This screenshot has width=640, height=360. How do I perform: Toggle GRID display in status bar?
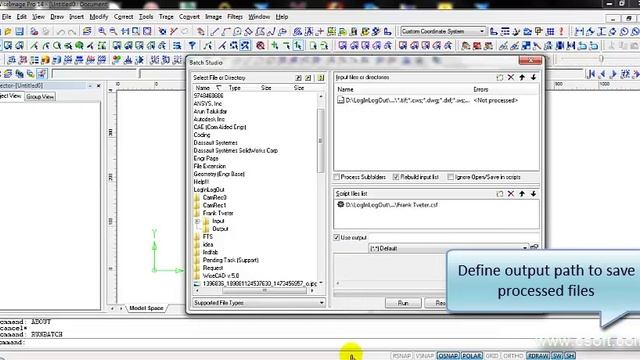(492, 356)
